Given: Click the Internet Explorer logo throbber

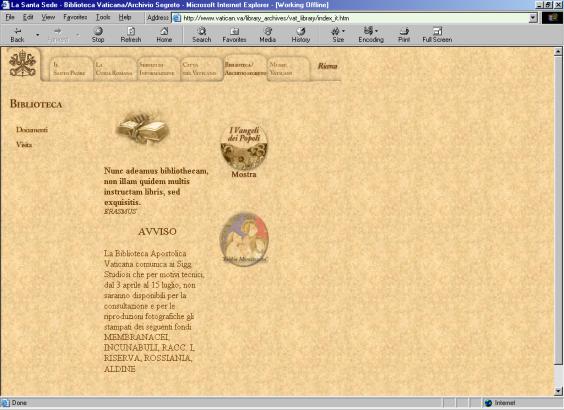Looking at the screenshot, I should [552, 18].
